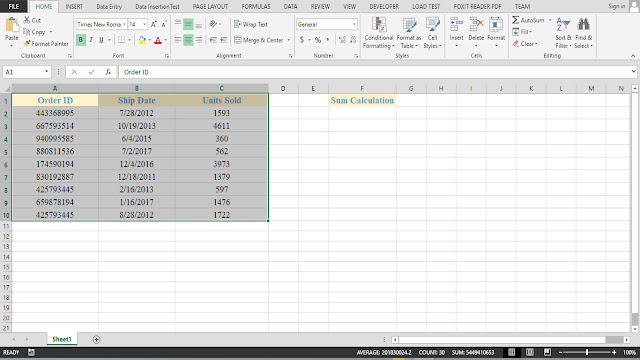Viewport: 640px width, 360px height.
Task: Click Decrease Indent icon
Action: 213,40
